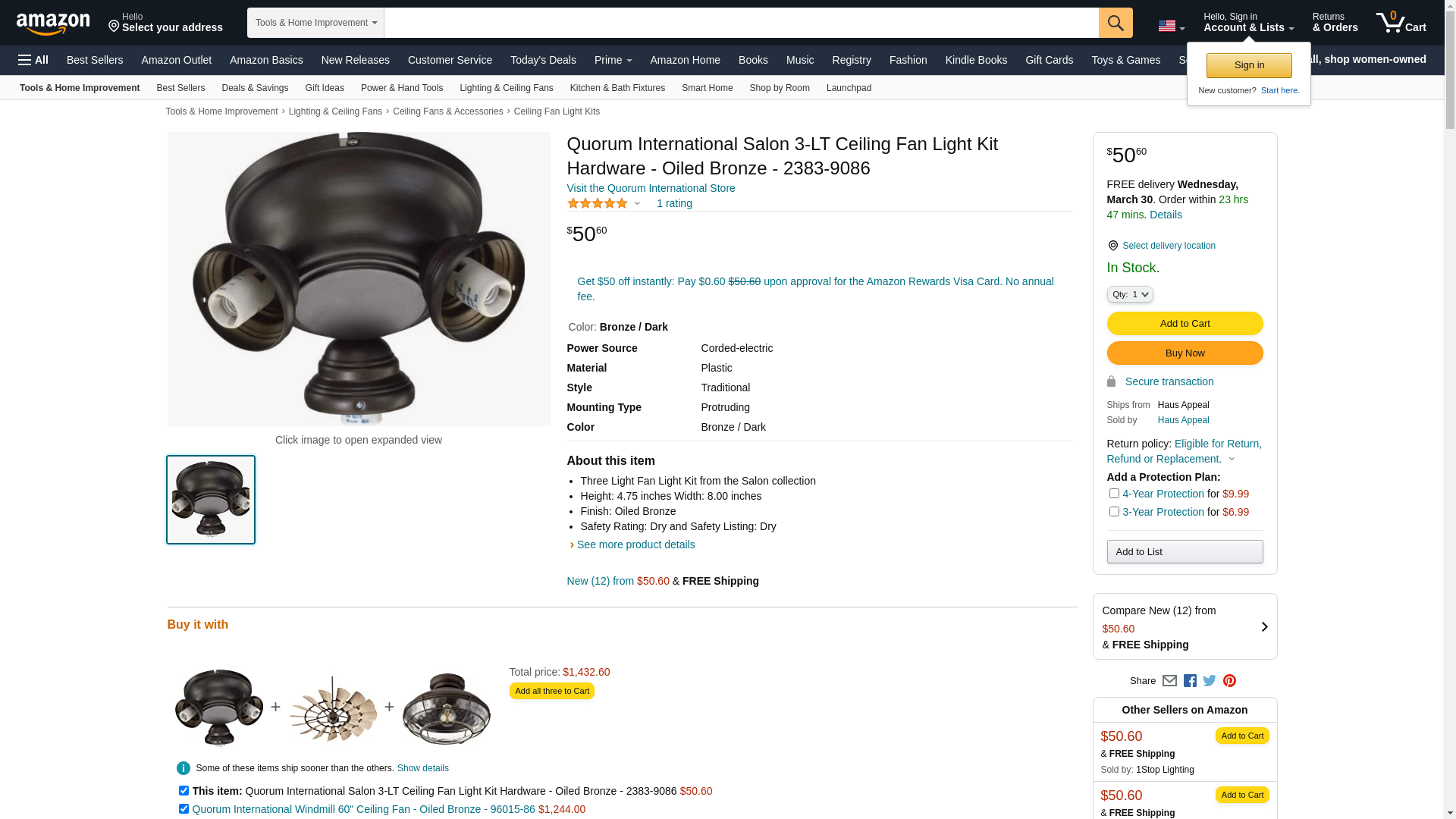Open Lighting & Ceiling Fans submenu tab
The width and height of the screenshot is (1456, 819).
point(506,88)
